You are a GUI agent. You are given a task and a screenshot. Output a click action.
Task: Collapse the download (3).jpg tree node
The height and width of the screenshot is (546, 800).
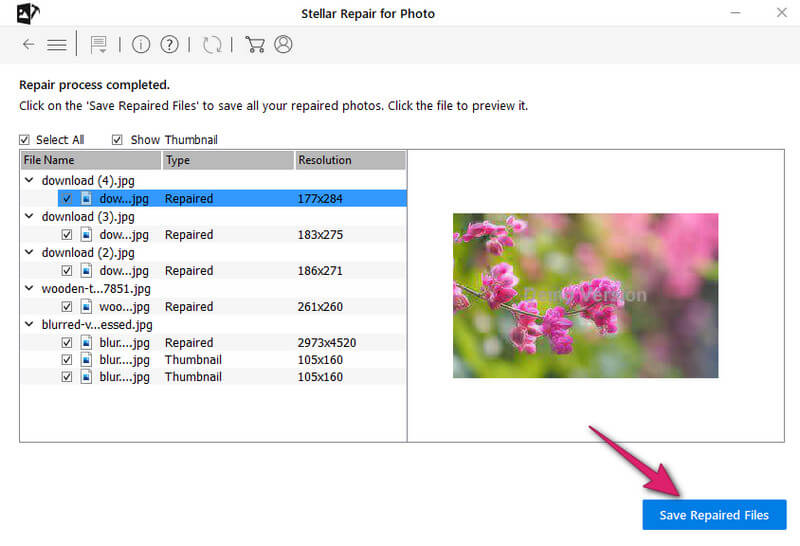[29, 216]
